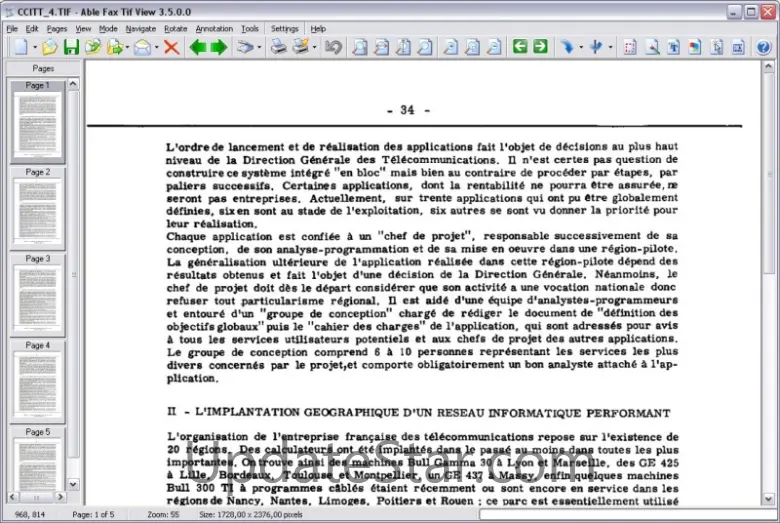The image size is (780, 523).
Task: Open the multicolor image adjustment icon
Action: coord(695,47)
